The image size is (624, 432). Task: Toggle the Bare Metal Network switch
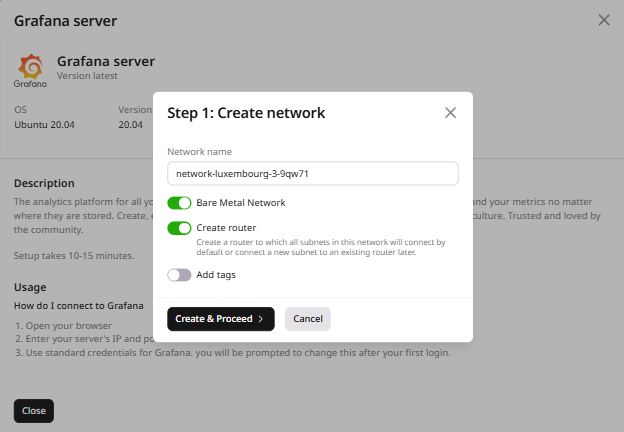click(179, 203)
